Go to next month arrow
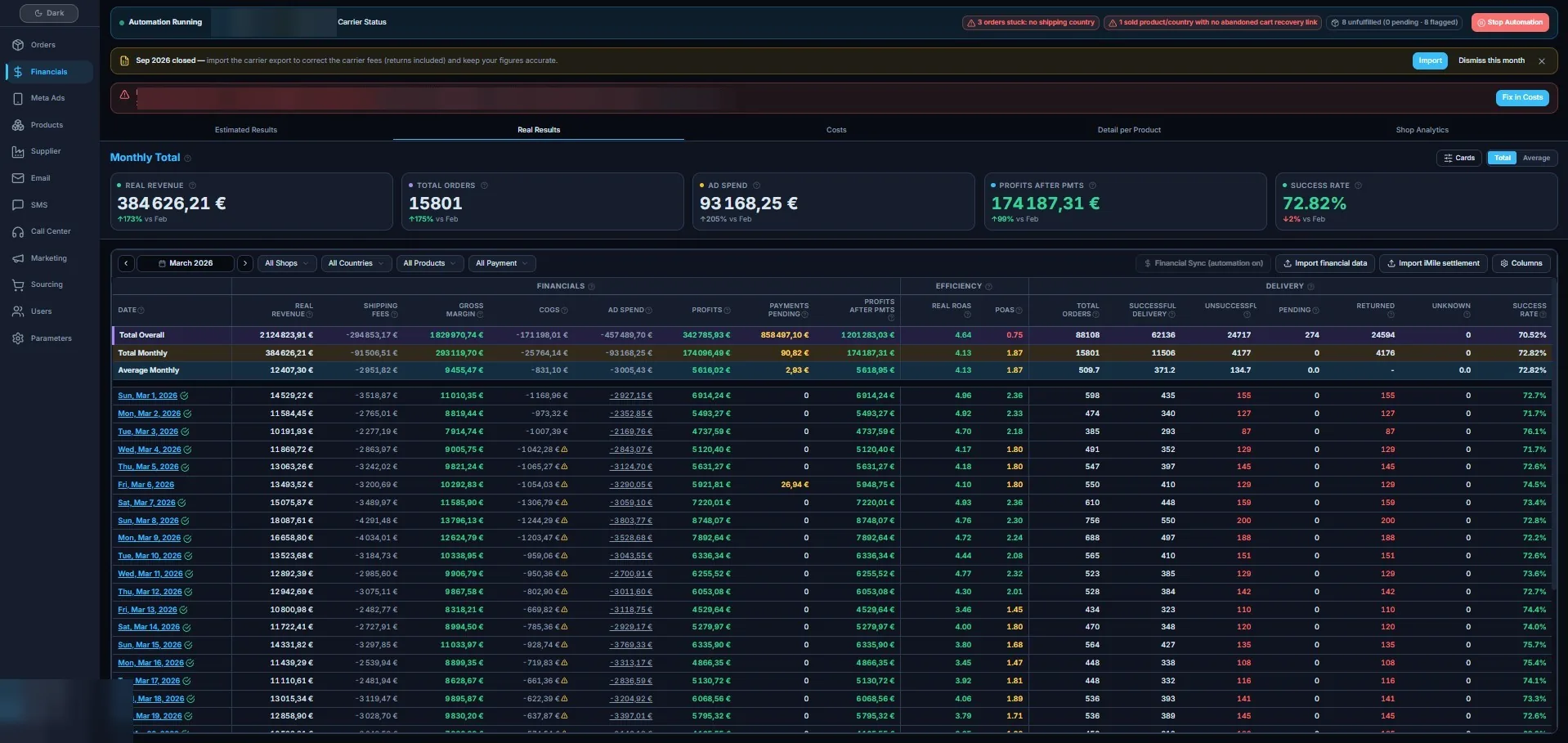This screenshot has height=743, width=1568. [x=245, y=263]
